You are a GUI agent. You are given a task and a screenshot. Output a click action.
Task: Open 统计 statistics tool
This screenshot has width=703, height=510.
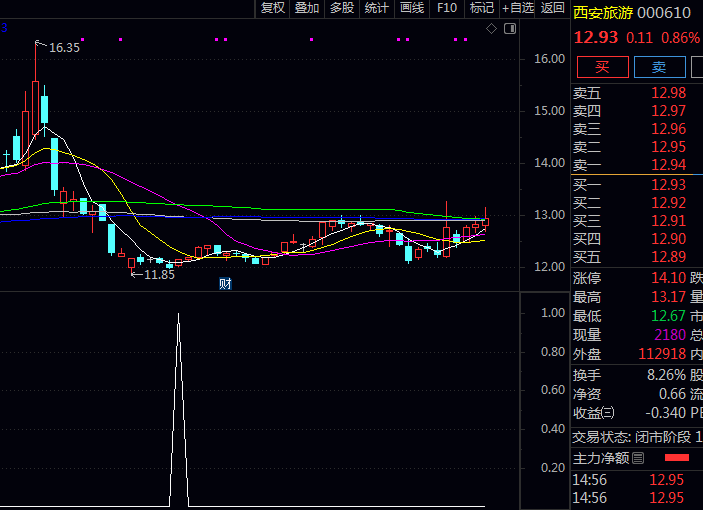pos(377,8)
